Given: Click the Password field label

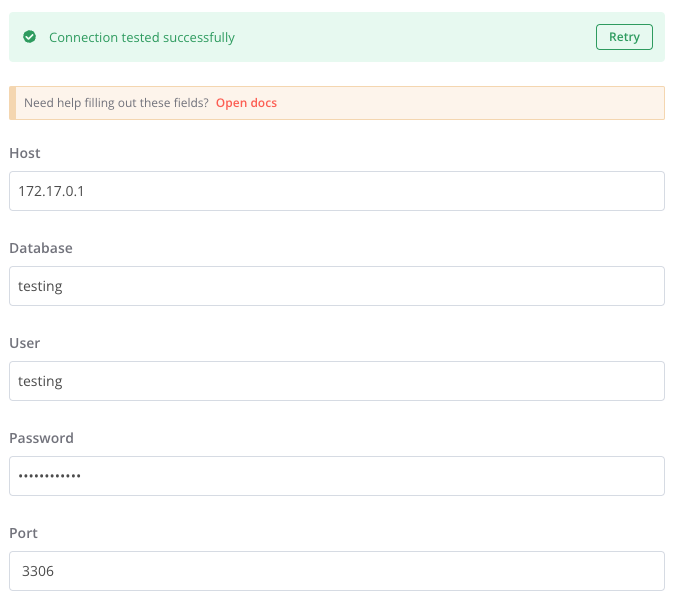Looking at the screenshot, I should (41, 438).
